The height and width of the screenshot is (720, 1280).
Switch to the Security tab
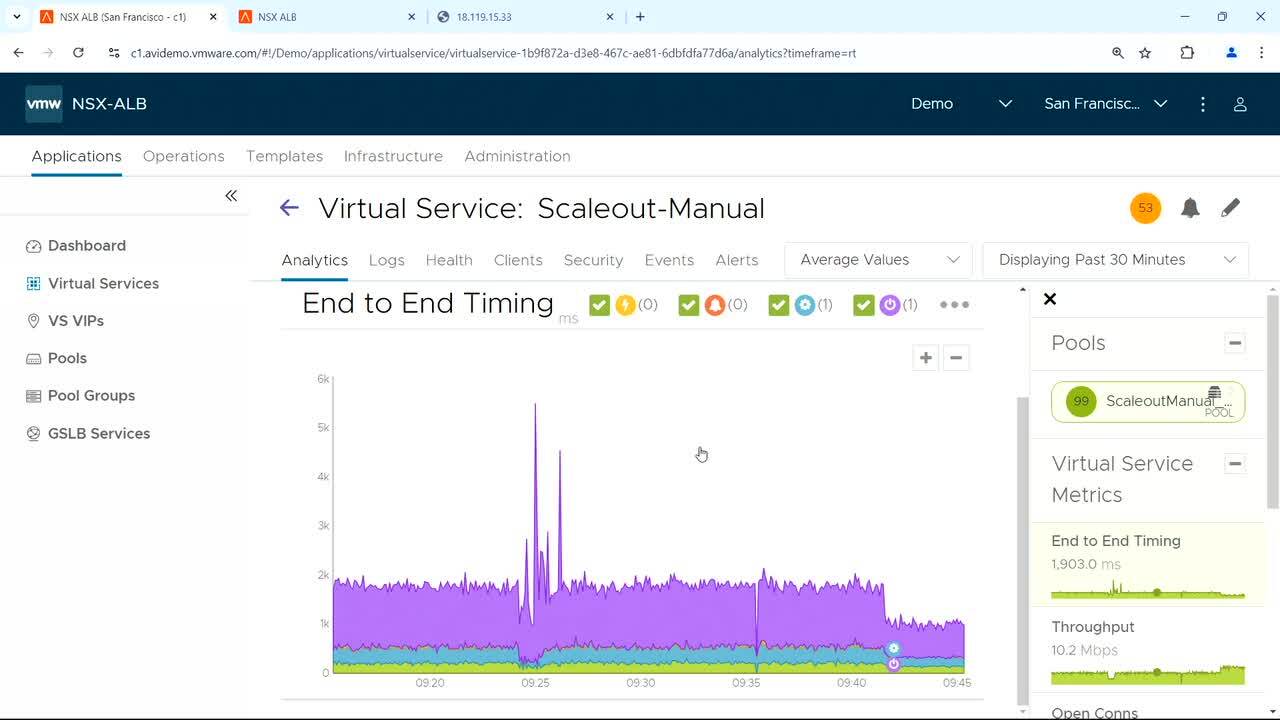[593, 260]
